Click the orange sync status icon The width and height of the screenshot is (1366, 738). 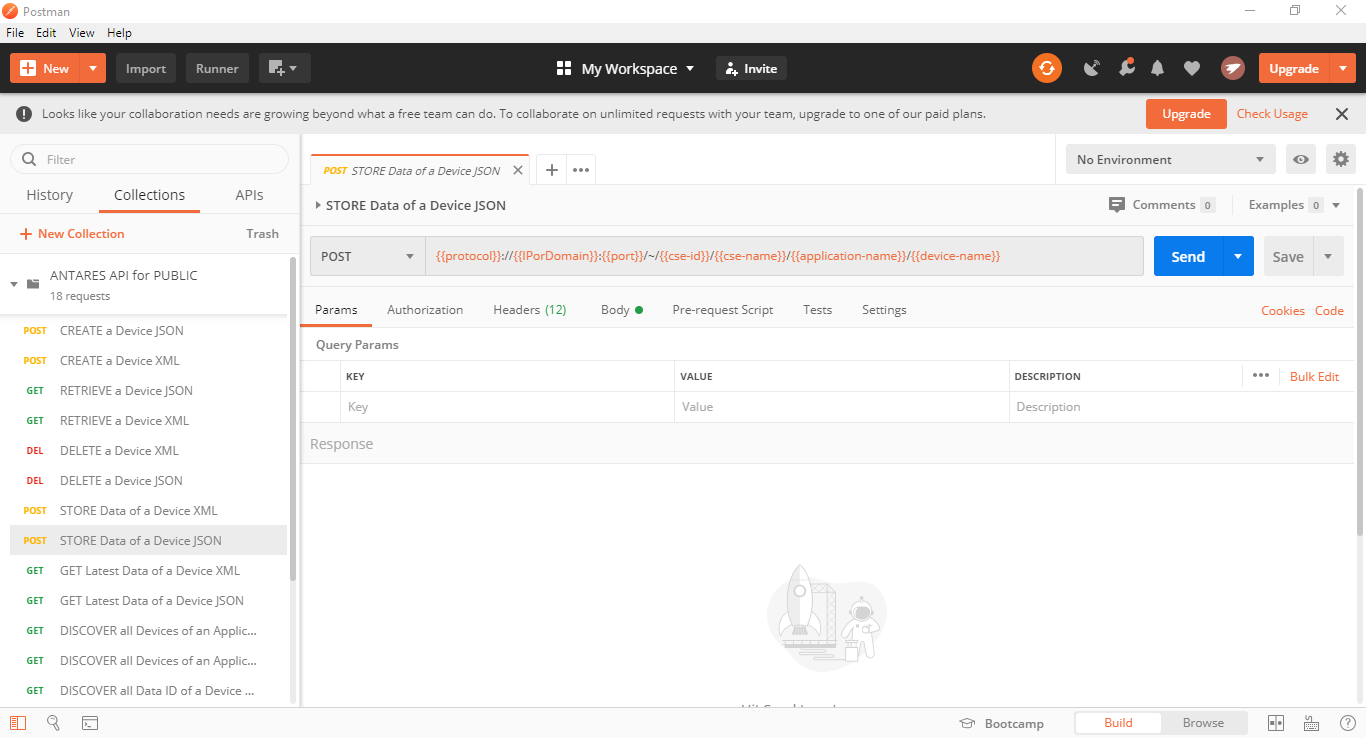[x=1046, y=68]
